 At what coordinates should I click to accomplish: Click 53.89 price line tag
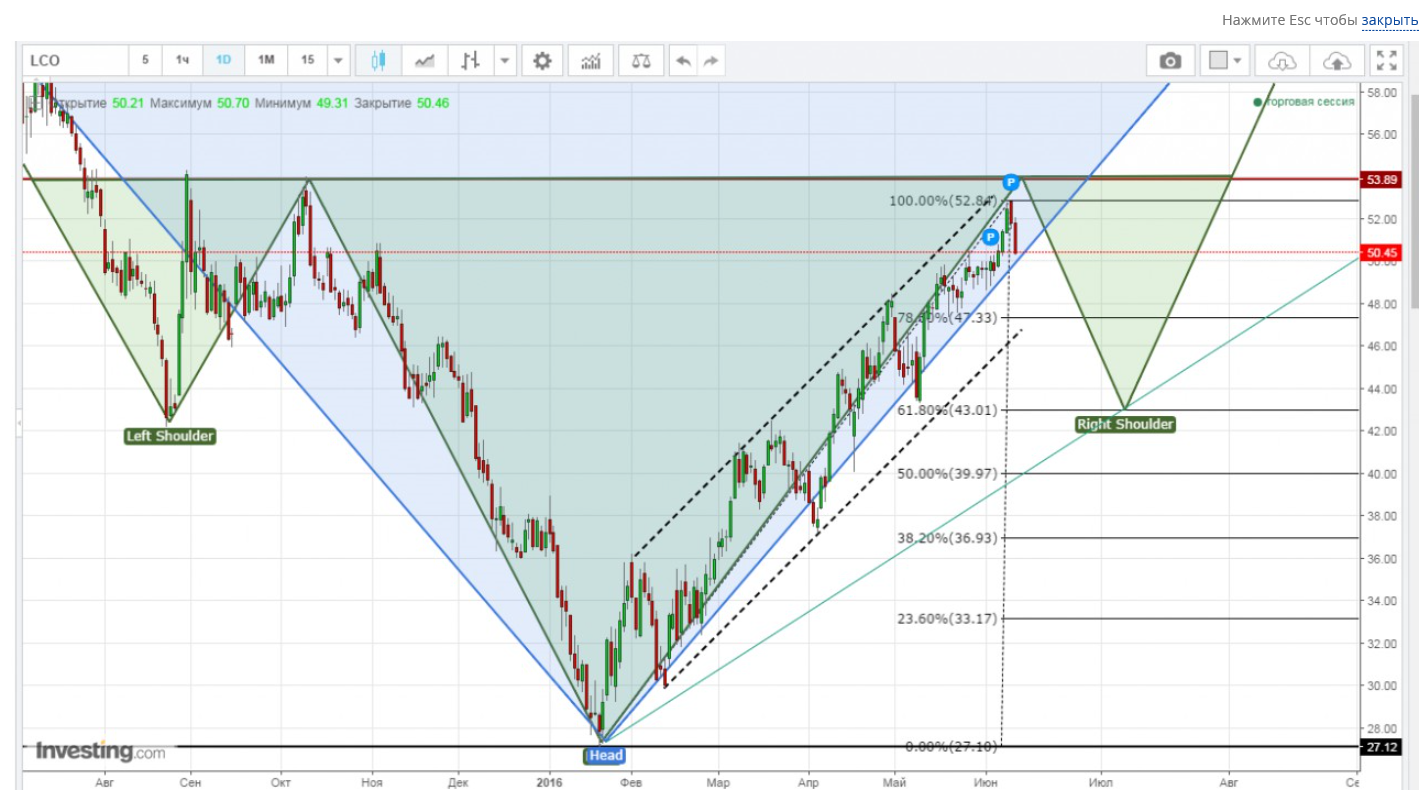pyautogui.click(x=1383, y=179)
